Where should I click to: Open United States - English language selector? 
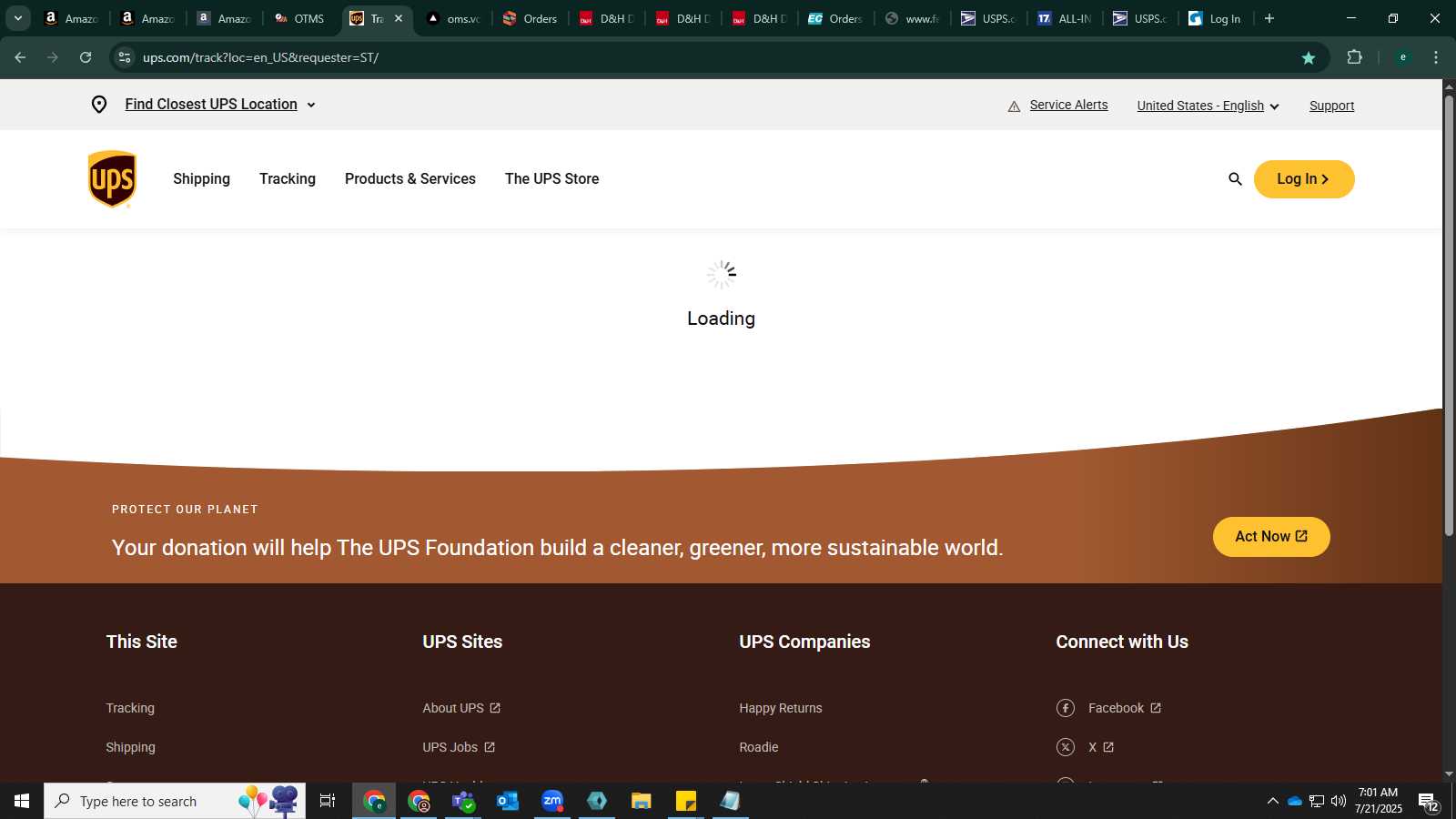(1208, 106)
